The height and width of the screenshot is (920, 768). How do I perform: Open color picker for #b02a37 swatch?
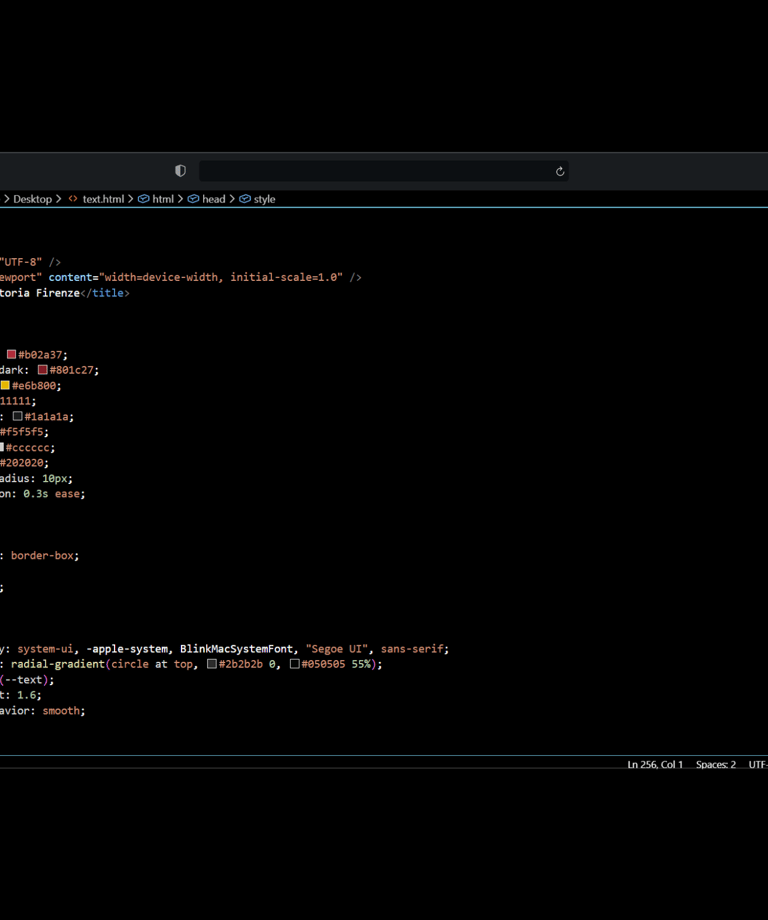click(x=12, y=355)
